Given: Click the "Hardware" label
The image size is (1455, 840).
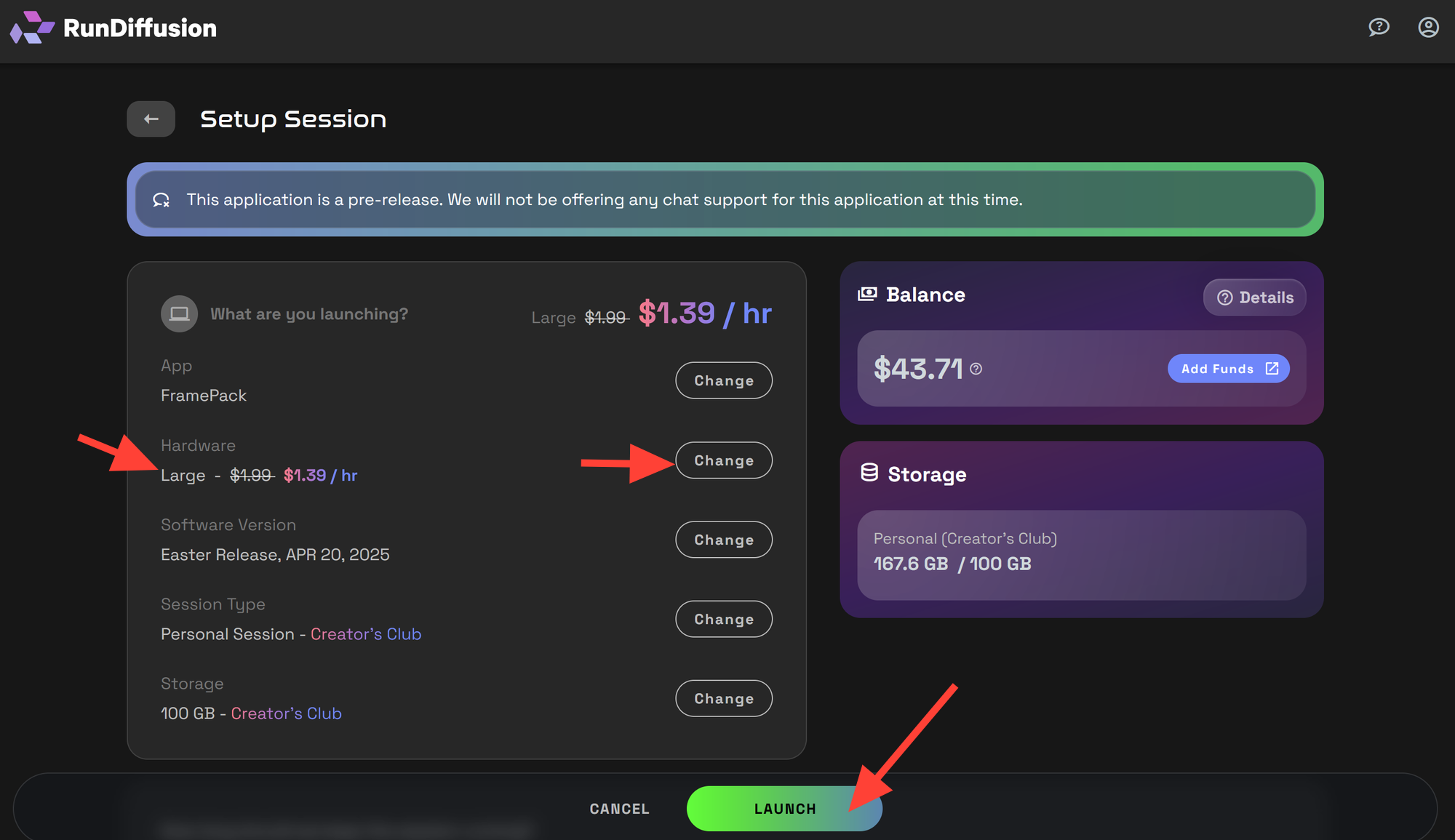Looking at the screenshot, I should (x=198, y=445).
